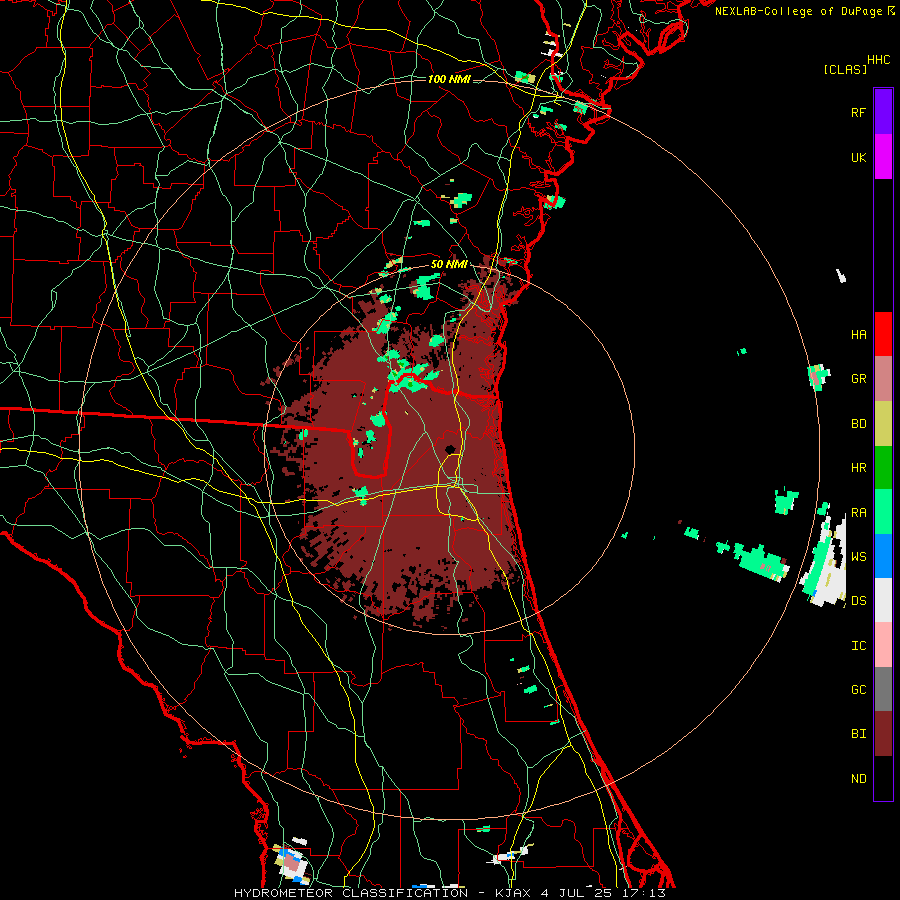The image size is (900, 900).
Task: Select the HA legend label
Action: (x=858, y=334)
